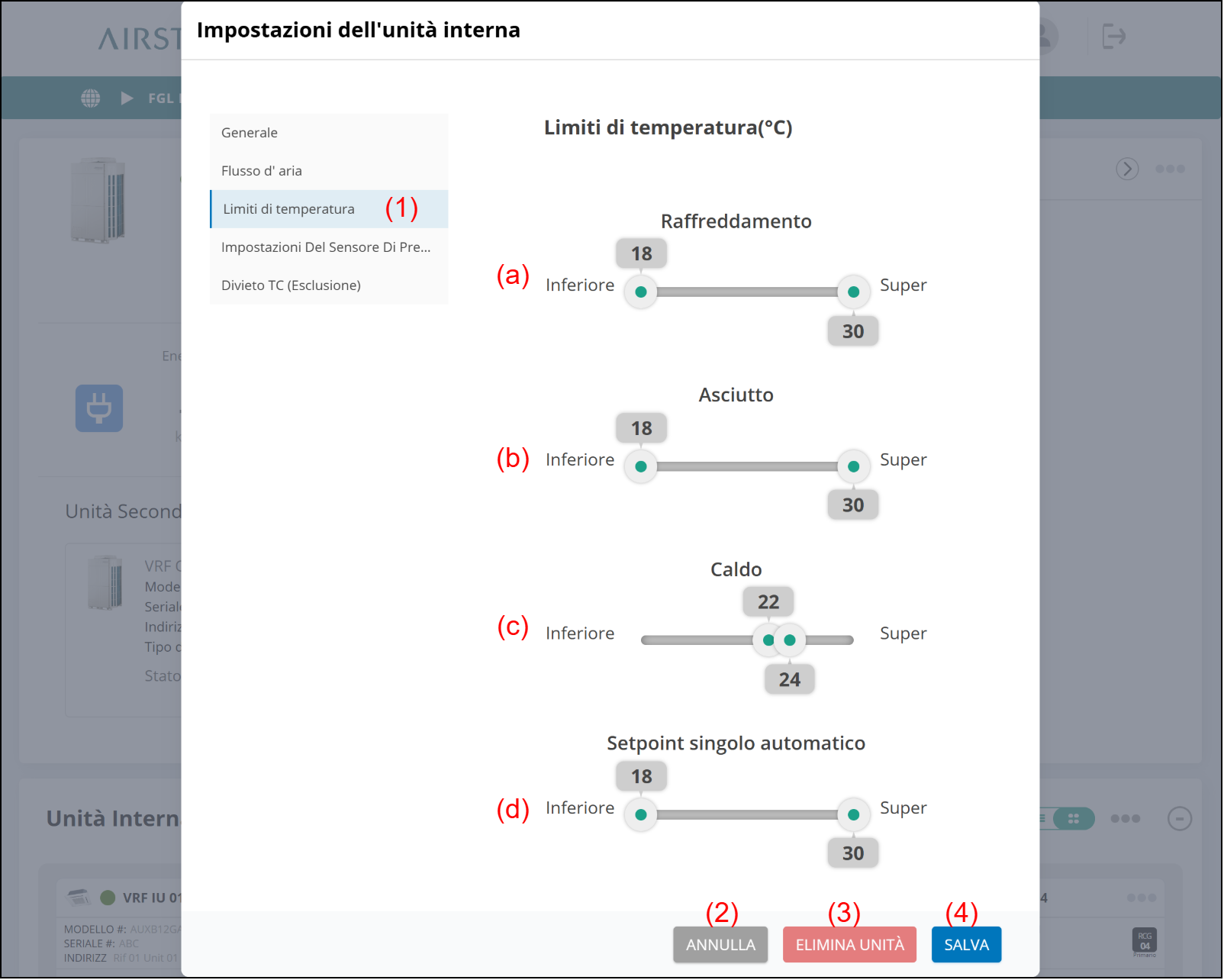Click the Raffreddamento lower limit slider handle
Viewport: 1224px width, 980px height.
point(641,292)
